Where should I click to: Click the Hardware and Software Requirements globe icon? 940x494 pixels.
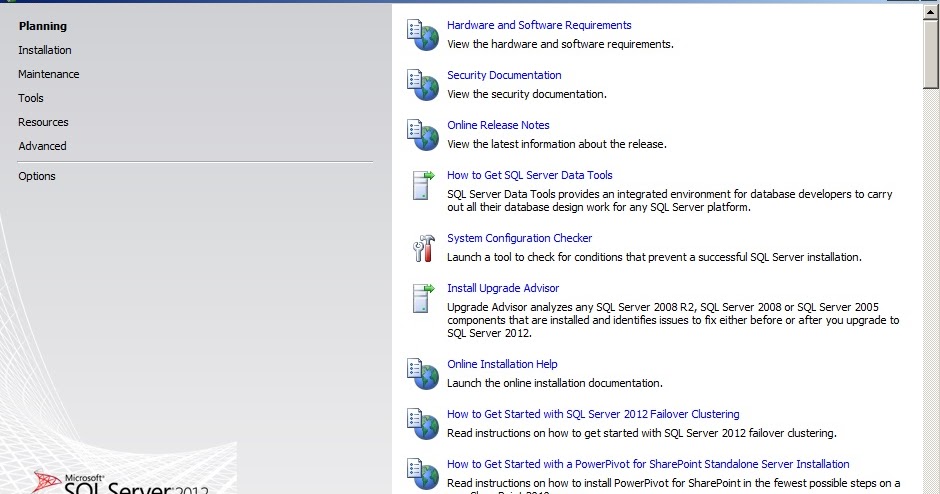(x=423, y=35)
